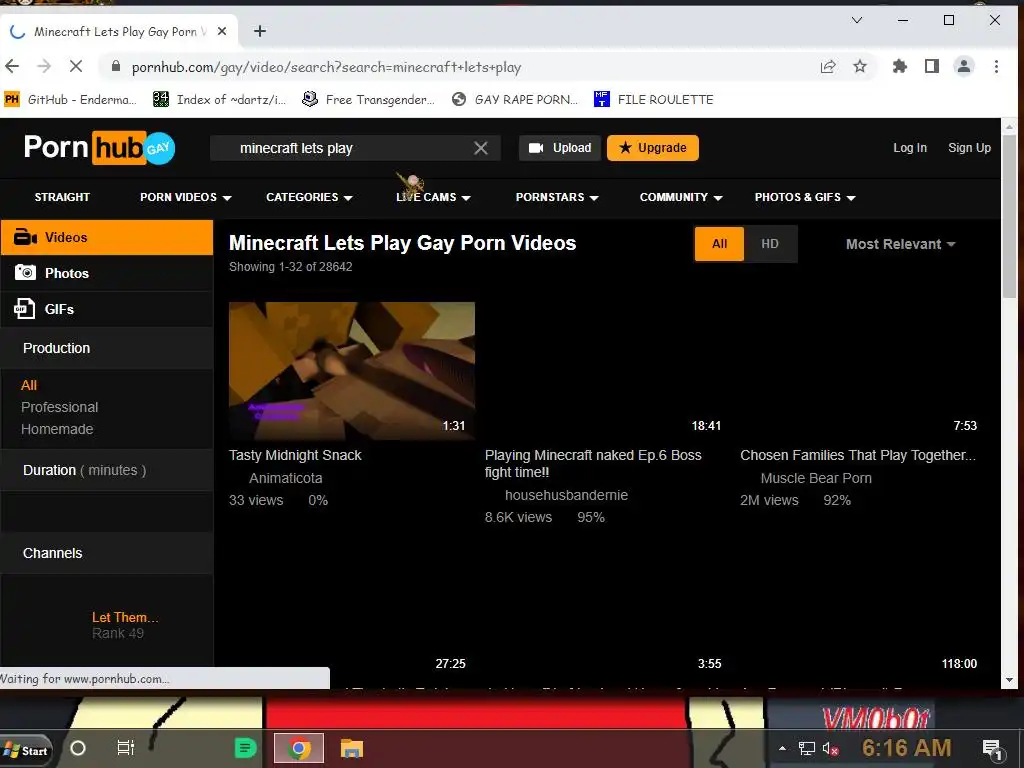Image resolution: width=1024 pixels, height=768 pixels.
Task: Switch to the GIFs sidebar tab
Action: point(106,309)
